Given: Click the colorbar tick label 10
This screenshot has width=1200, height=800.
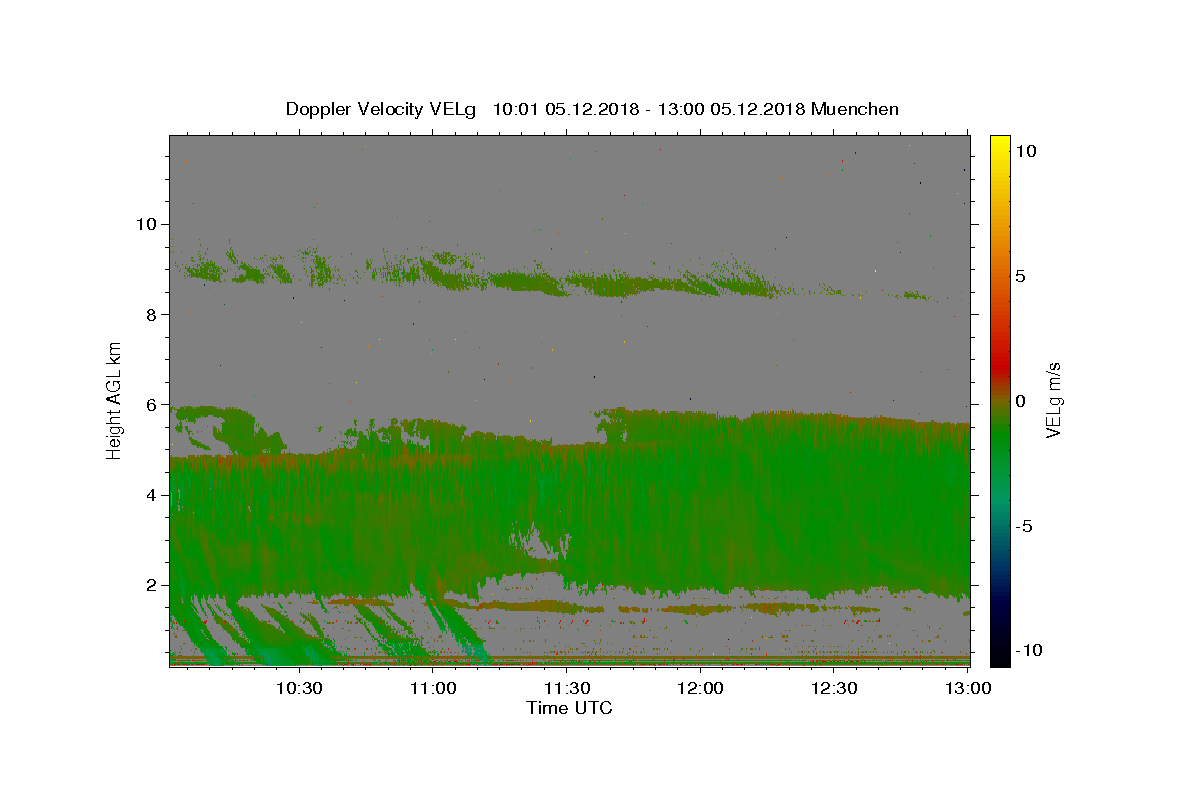Looking at the screenshot, I should click(1025, 151).
